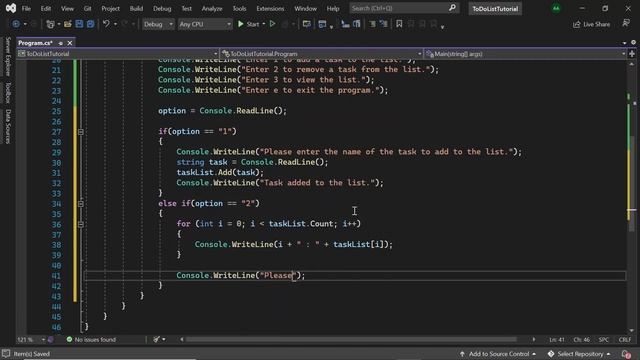
Task: Open the Build menu
Action: click(136, 8)
